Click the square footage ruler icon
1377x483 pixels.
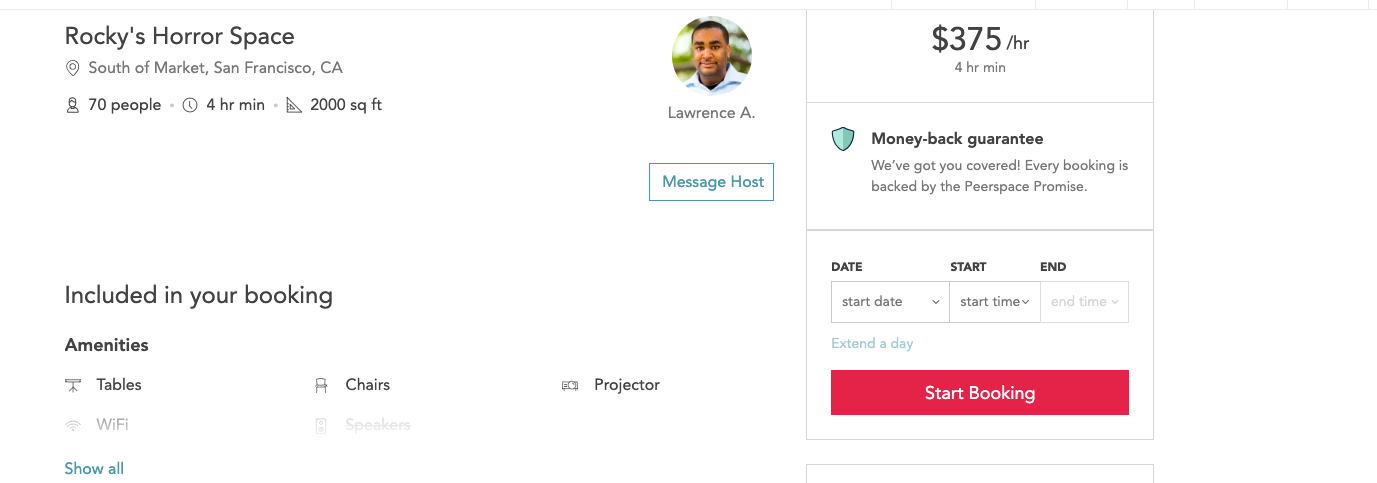[294, 105]
